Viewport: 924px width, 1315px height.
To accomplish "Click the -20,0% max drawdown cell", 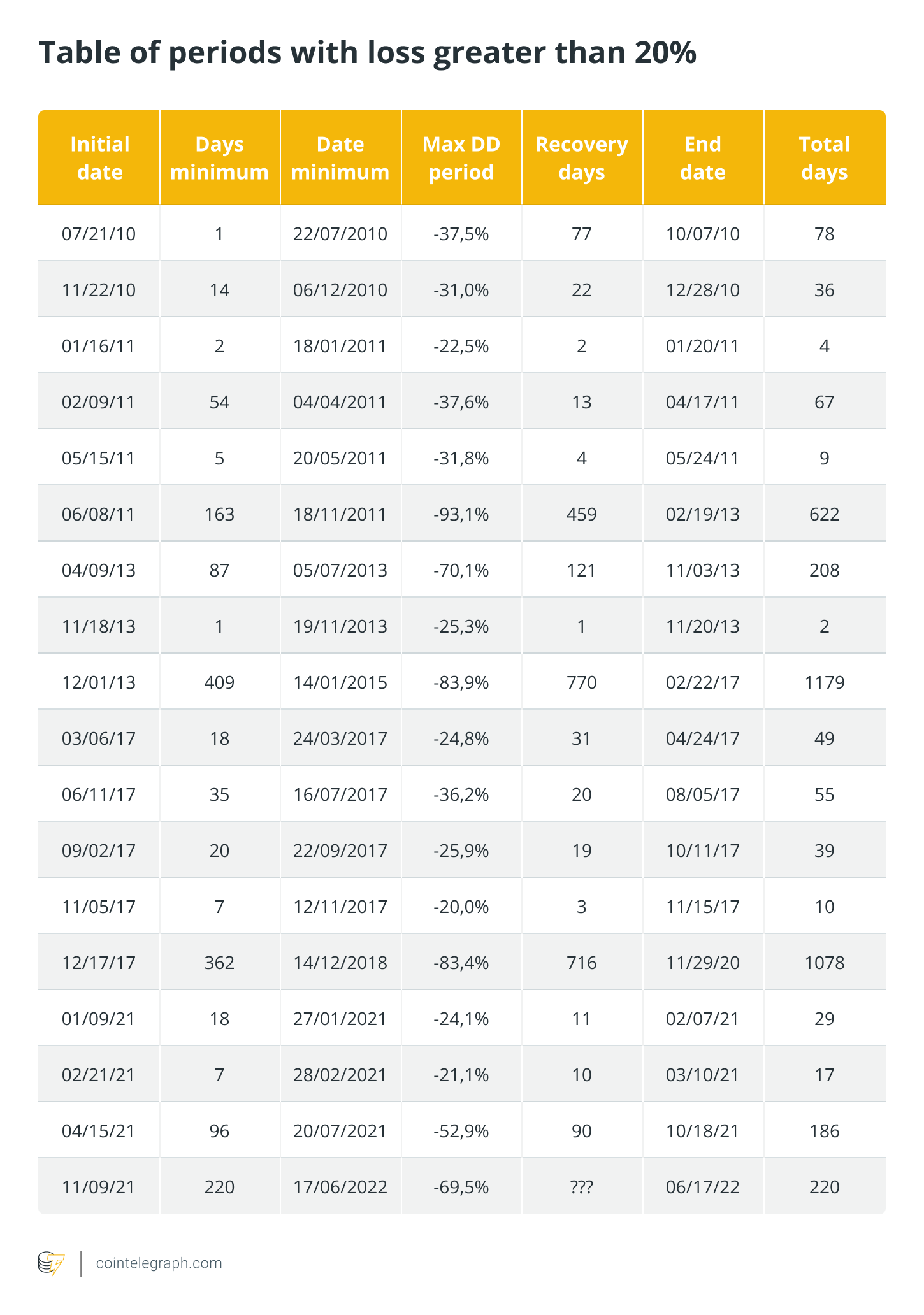I will pyautogui.click(x=461, y=907).
